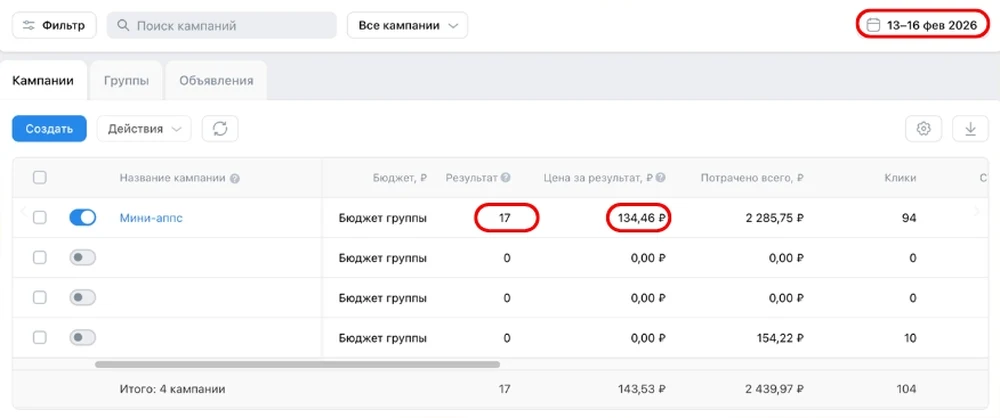Sort by the Клики column header
This screenshot has width=1000, height=418.
[x=901, y=178]
